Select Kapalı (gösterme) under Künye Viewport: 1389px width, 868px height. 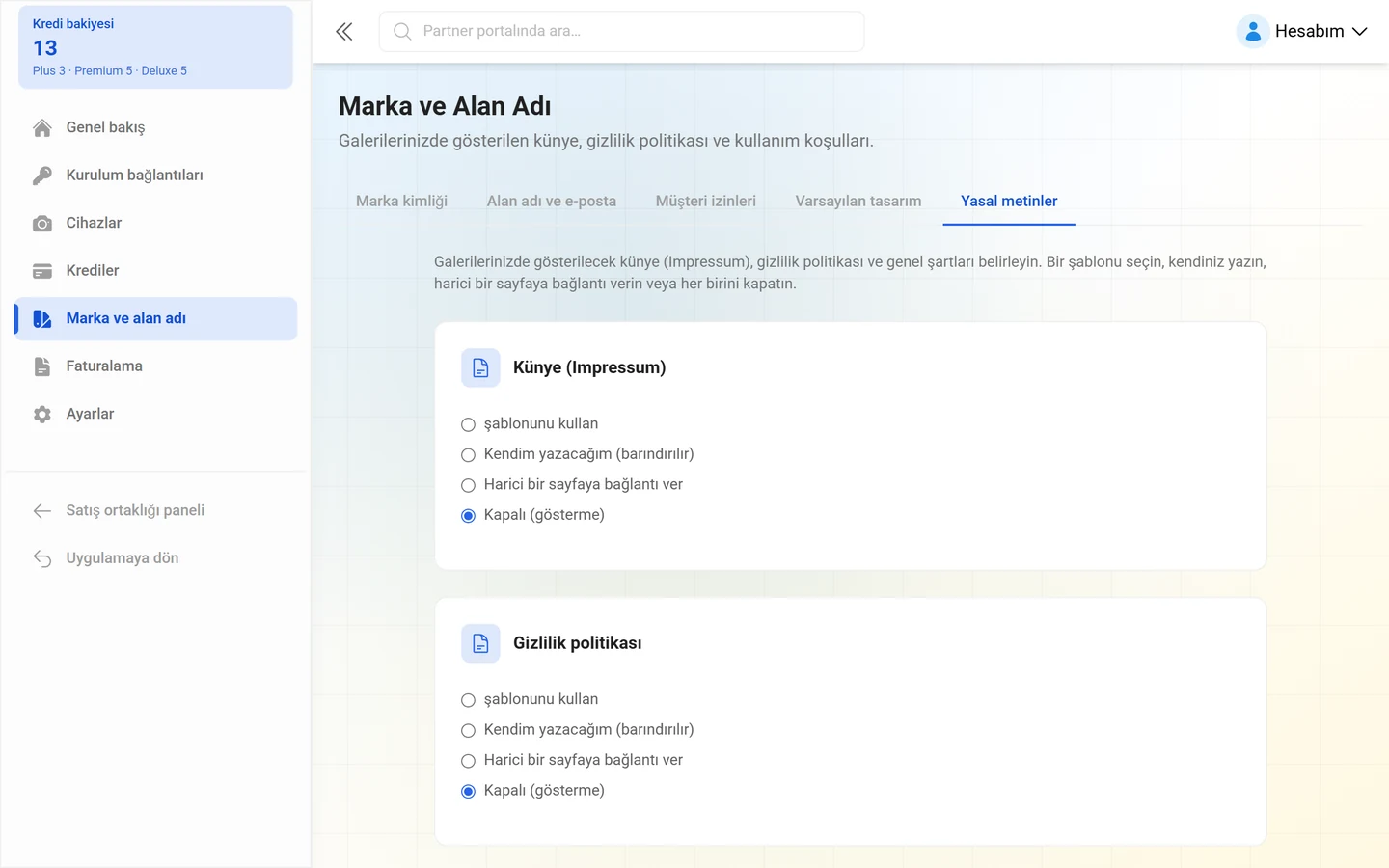tap(468, 515)
